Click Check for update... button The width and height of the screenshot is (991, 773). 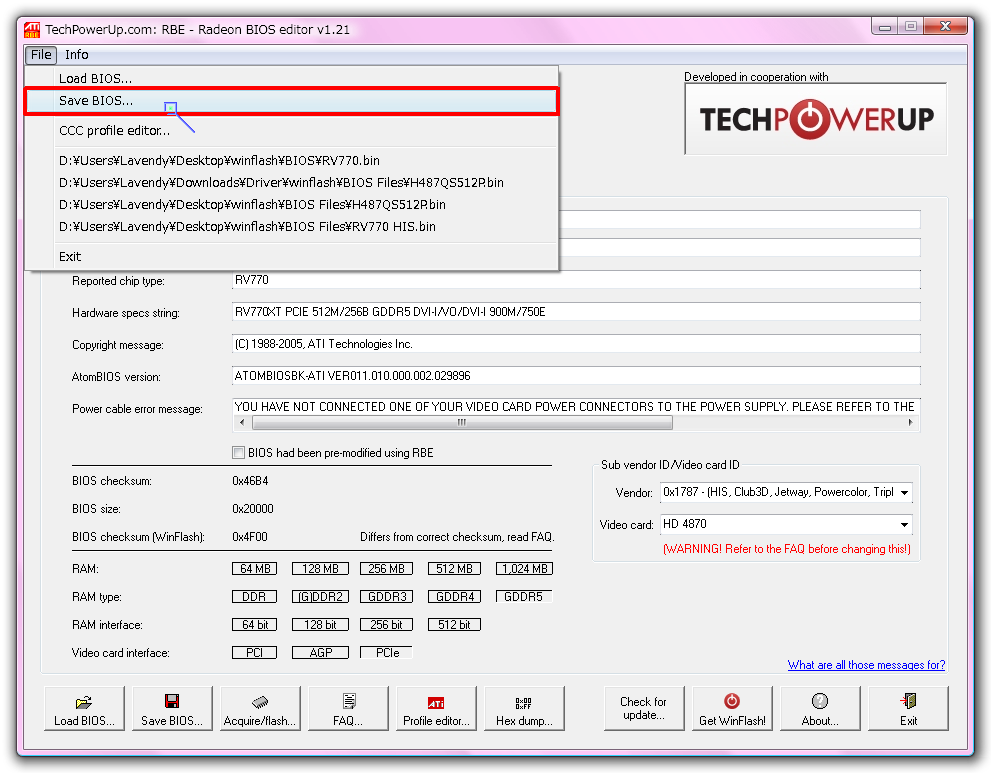click(643, 708)
